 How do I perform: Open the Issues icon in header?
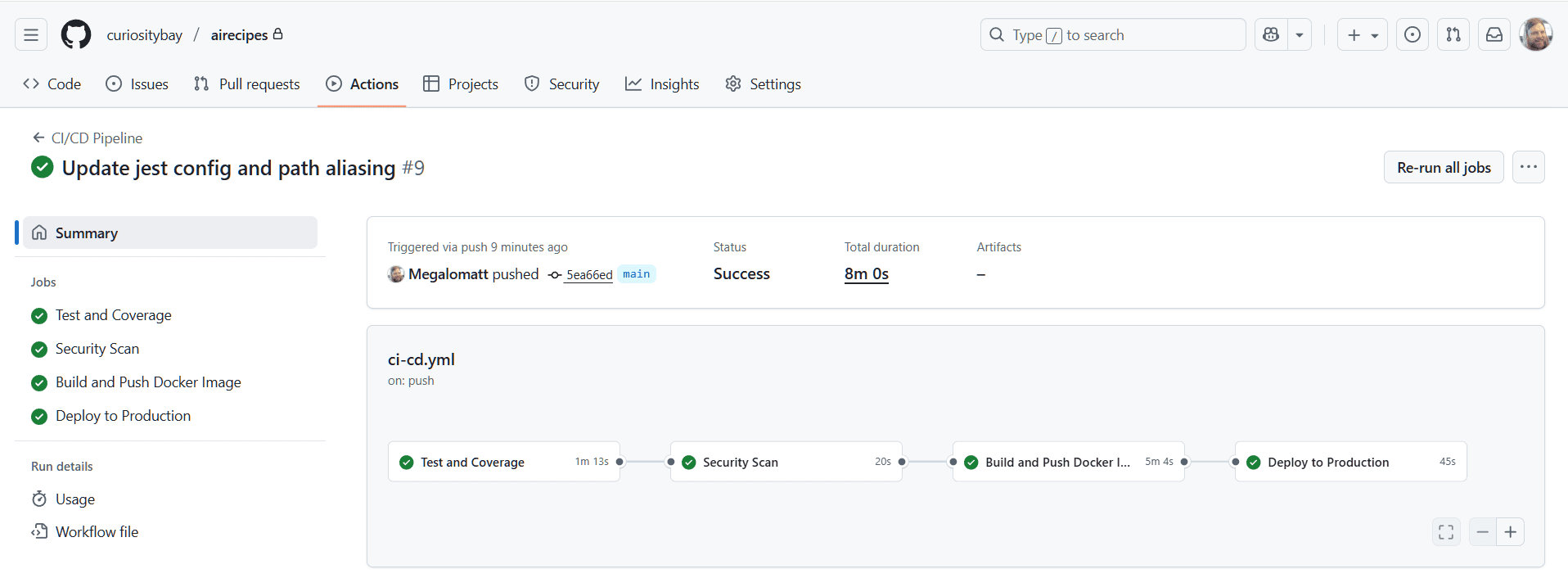(1413, 35)
